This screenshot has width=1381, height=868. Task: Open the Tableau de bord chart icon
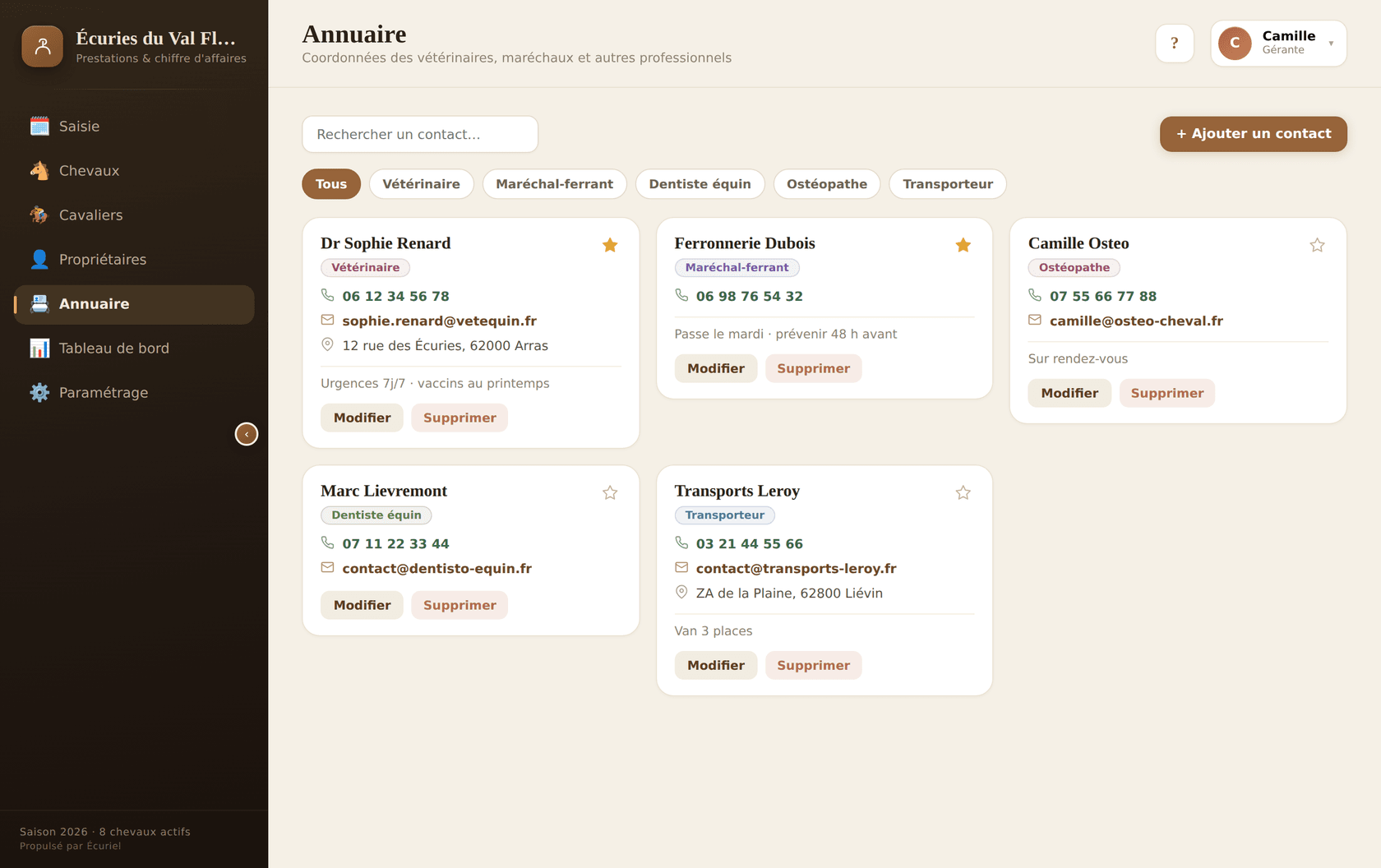tap(39, 348)
